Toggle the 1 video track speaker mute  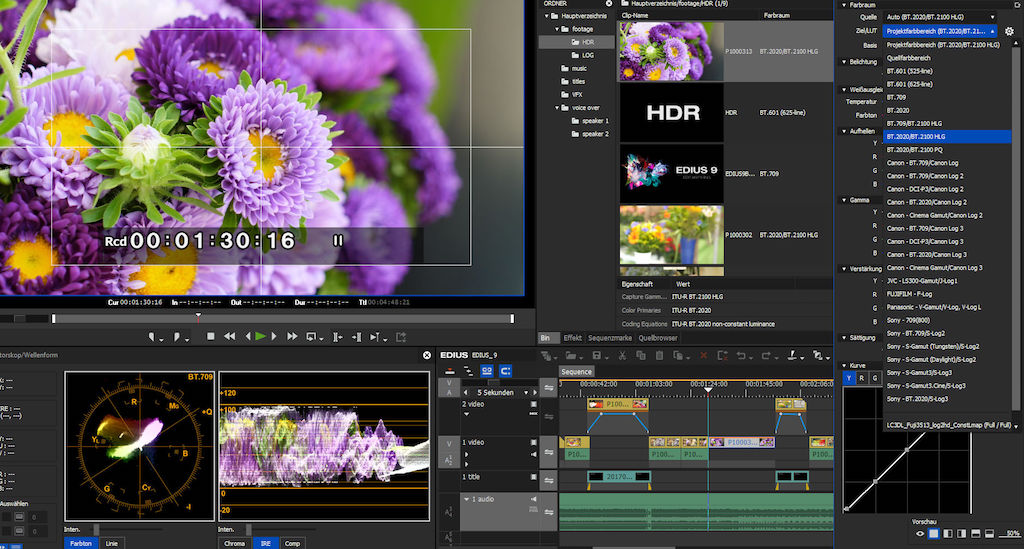tap(534, 454)
